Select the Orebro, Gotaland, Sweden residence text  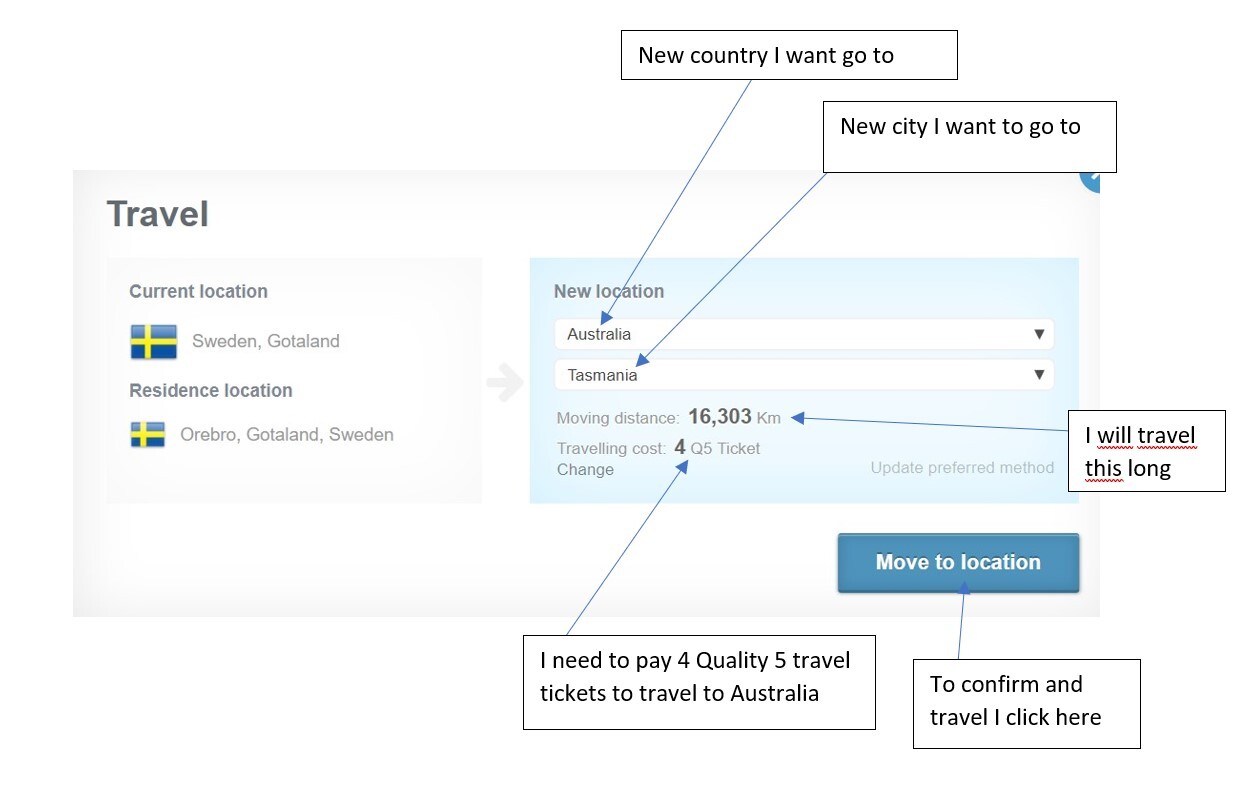[x=286, y=435]
